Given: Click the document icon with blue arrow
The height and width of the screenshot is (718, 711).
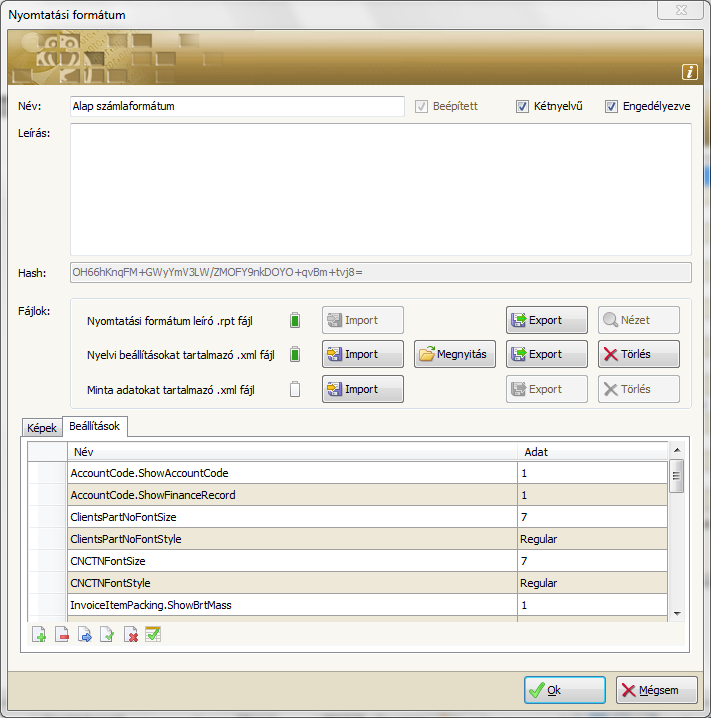Looking at the screenshot, I should tap(85, 635).
